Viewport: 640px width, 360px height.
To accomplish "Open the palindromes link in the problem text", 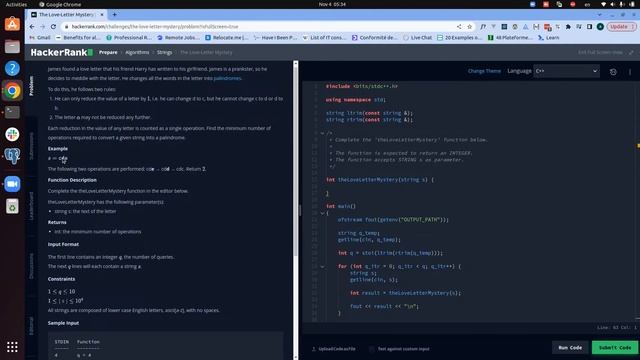I will [227, 78].
